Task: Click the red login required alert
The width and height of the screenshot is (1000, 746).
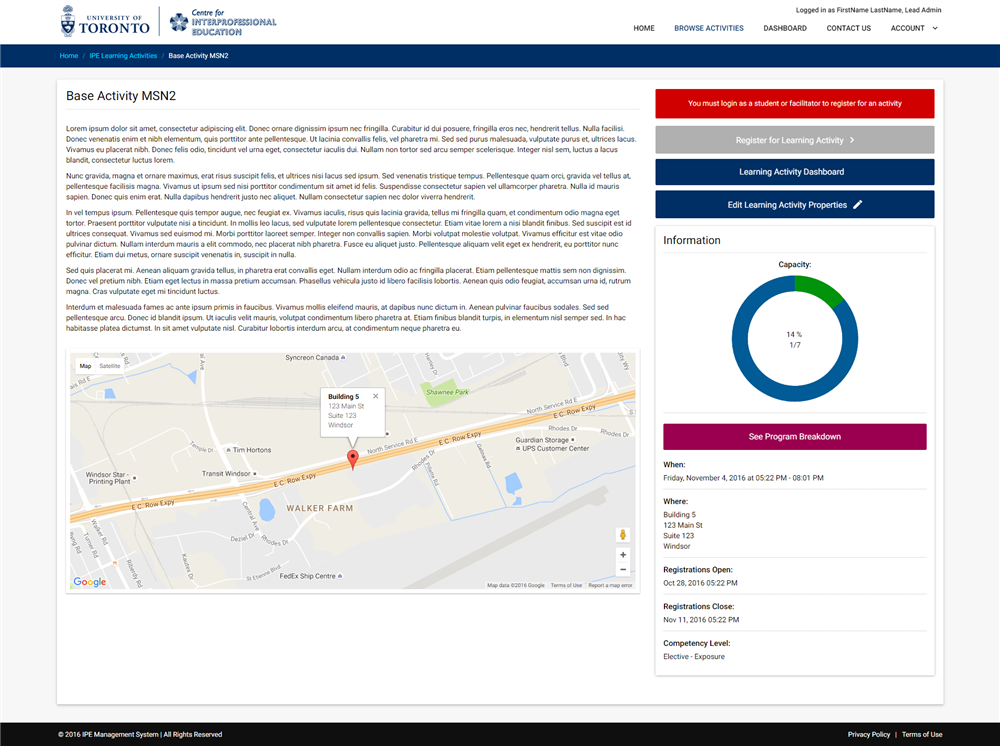Action: click(x=795, y=103)
